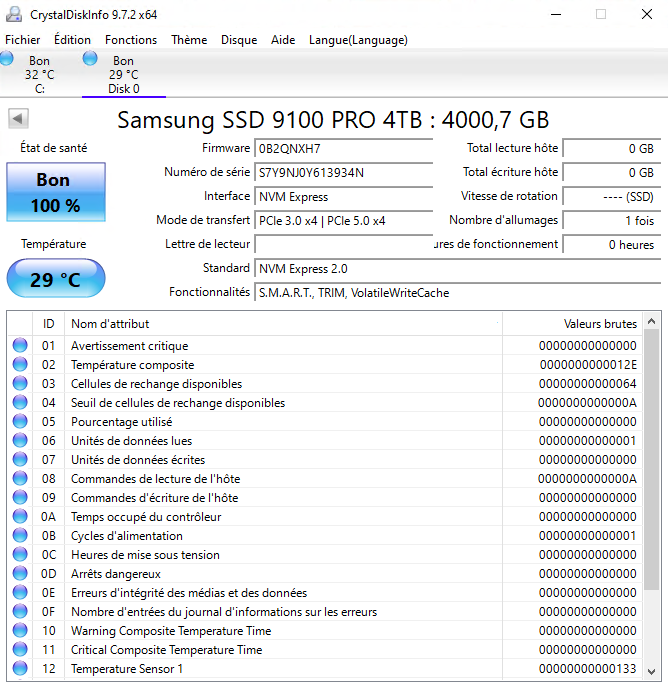Click status orb of Commandes de lecture row
The width and height of the screenshot is (668, 687).
20,478
